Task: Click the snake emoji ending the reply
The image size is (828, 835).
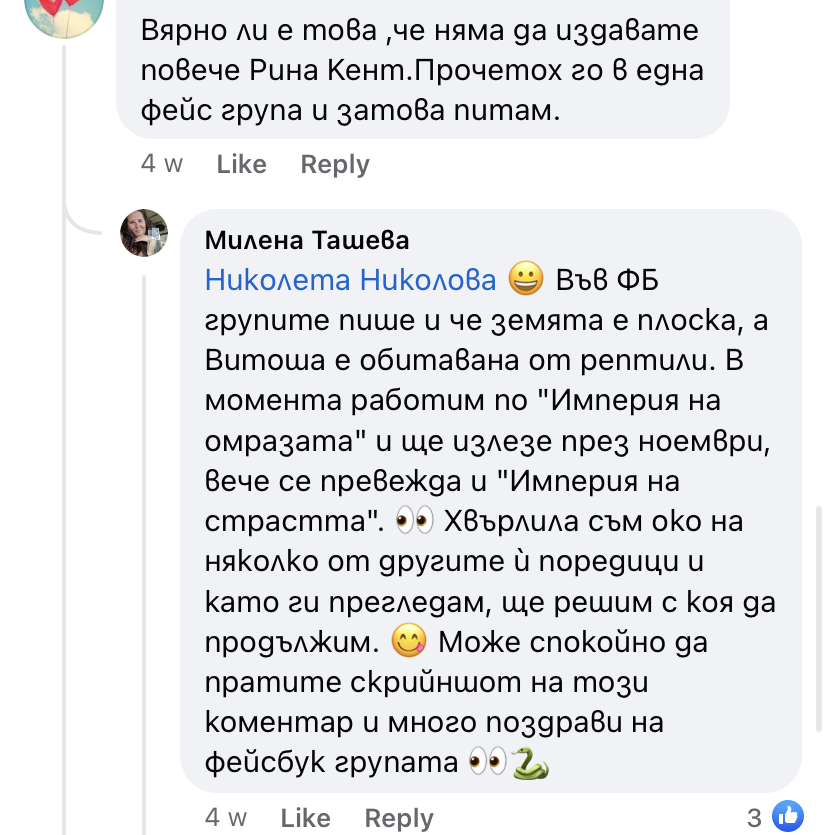Action: point(531,764)
